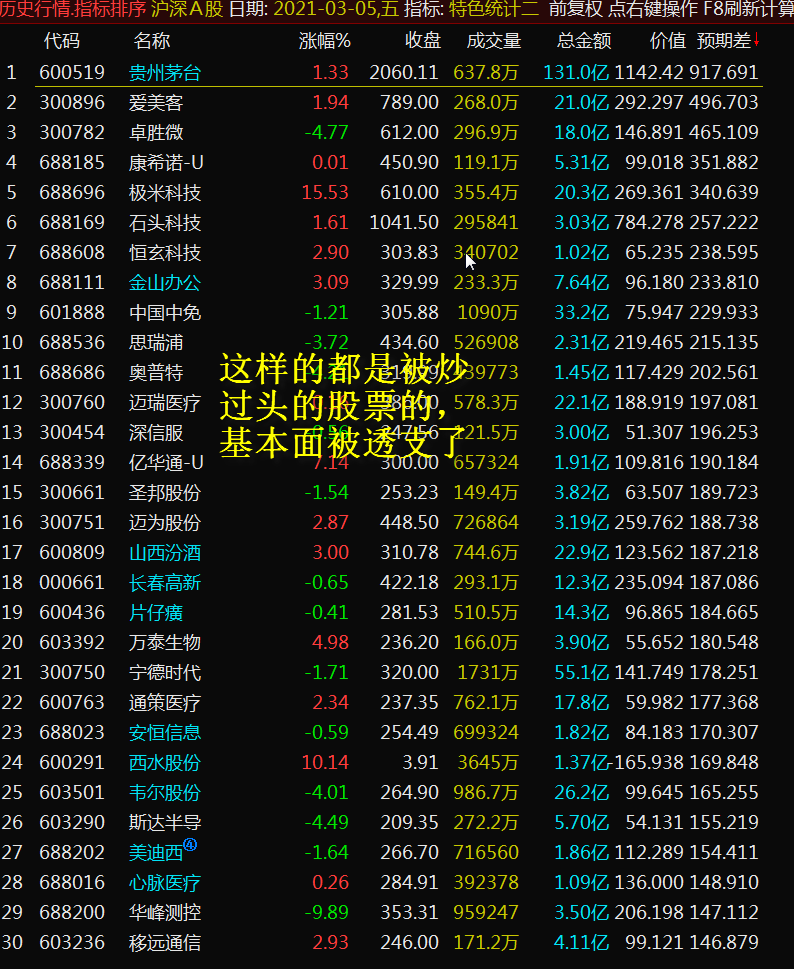Viewport: 794px width, 969px height.
Task: Click the circled 4 badge next to 美迪西
Action: [x=190, y=844]
